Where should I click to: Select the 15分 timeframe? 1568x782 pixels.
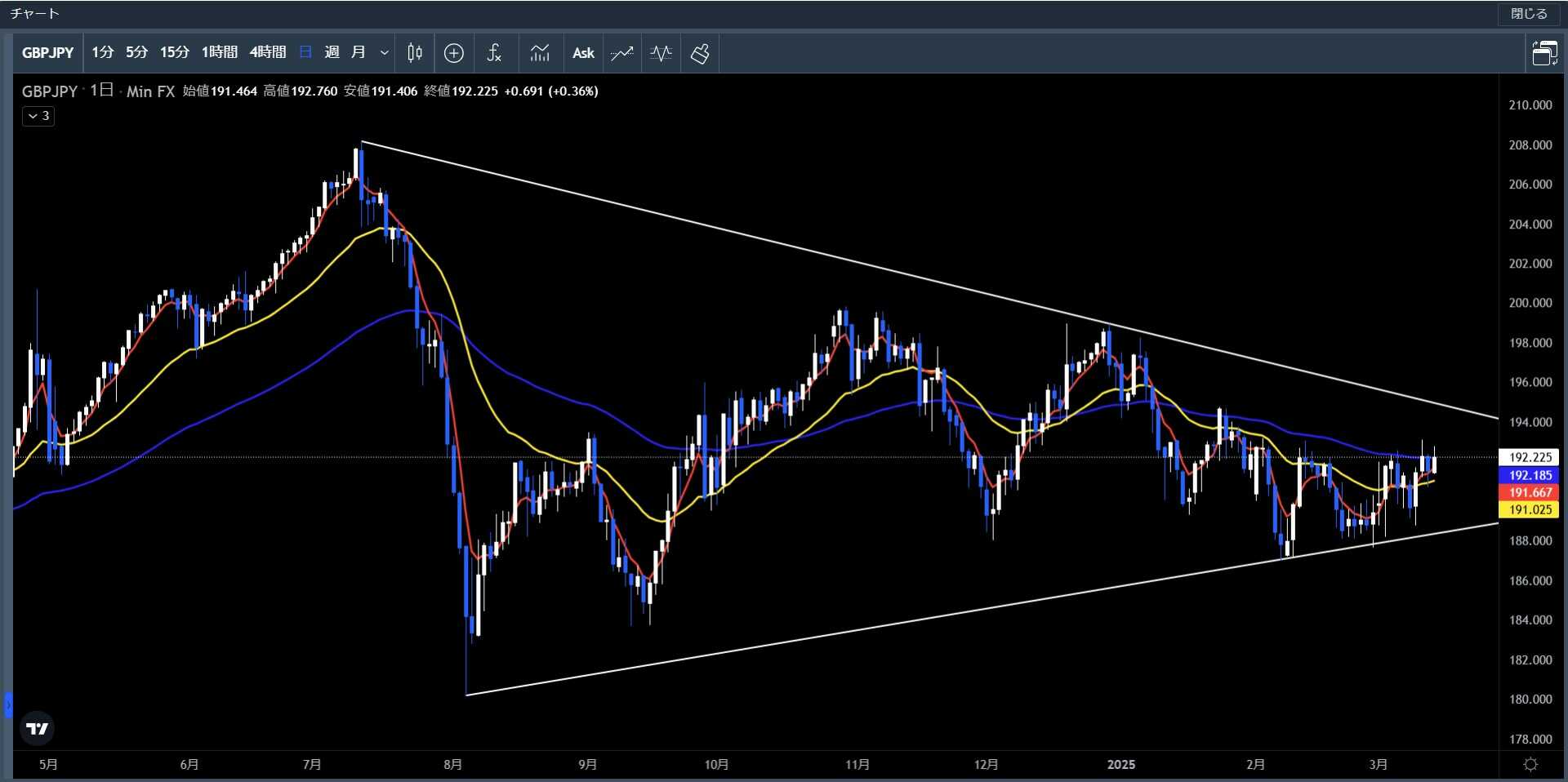(174, 53)
